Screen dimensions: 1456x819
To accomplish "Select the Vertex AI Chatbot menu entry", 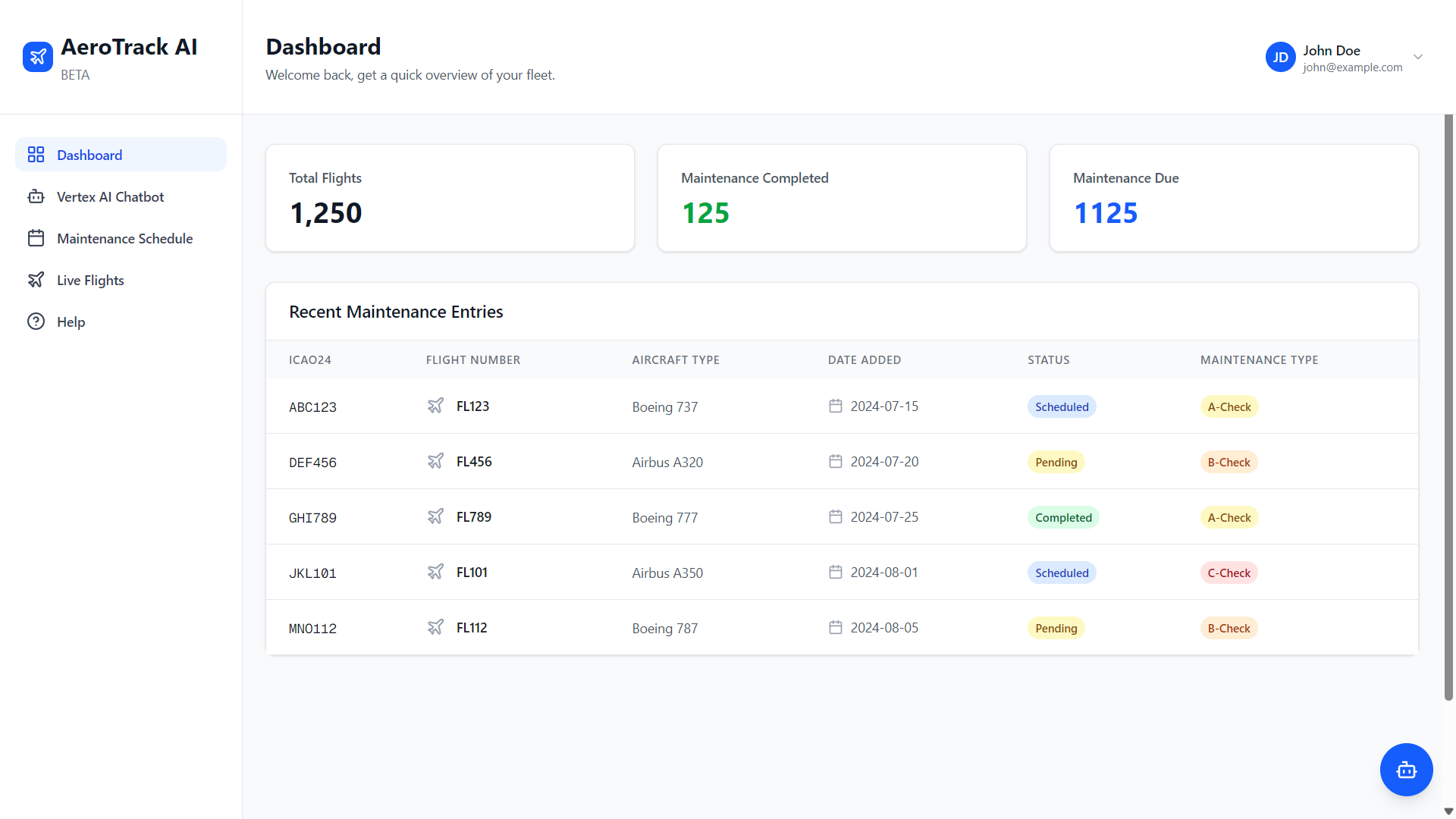I will point(110,196).
